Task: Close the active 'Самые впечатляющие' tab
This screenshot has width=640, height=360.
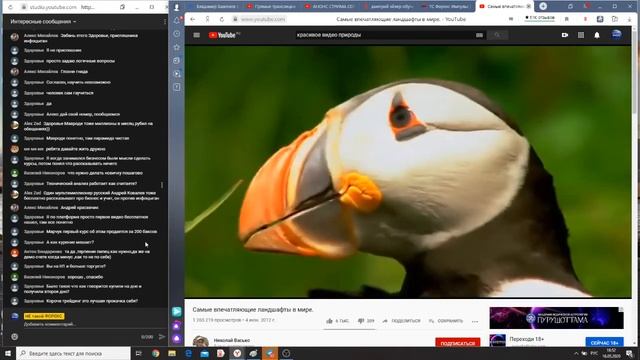Action: [x=529, y=7]
